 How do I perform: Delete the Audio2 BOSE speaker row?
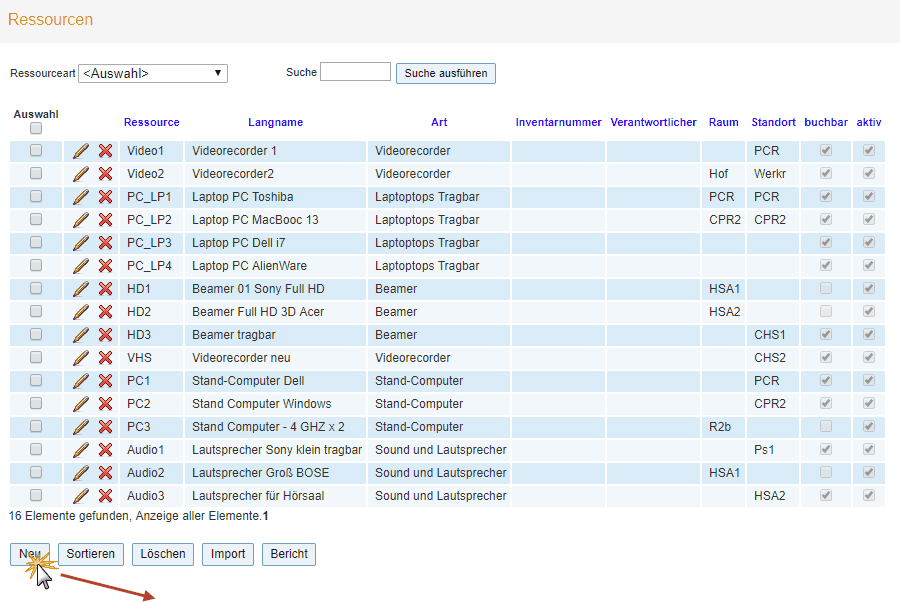point(105,472)
